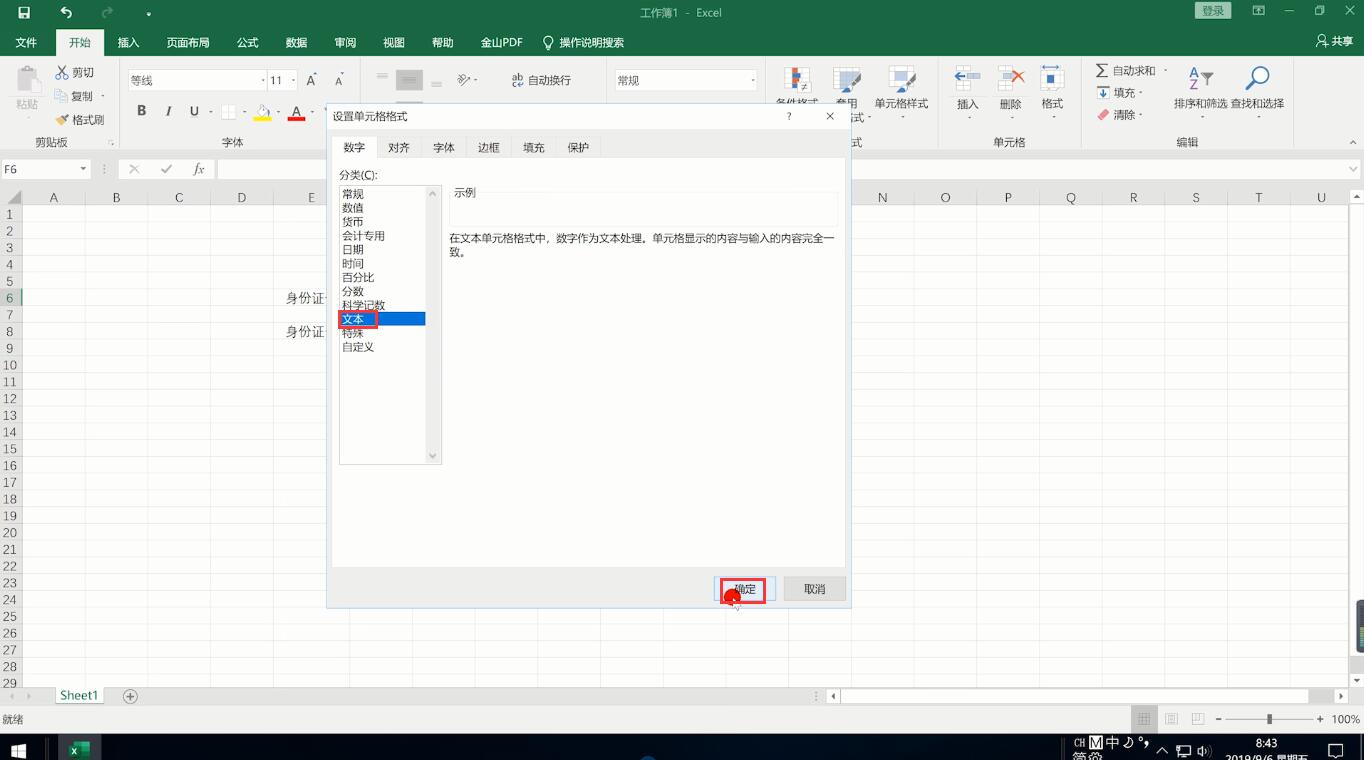Click the Sheet1 tab
Viewport: 1364px width, 760px height.
click(x=79, y=695)
